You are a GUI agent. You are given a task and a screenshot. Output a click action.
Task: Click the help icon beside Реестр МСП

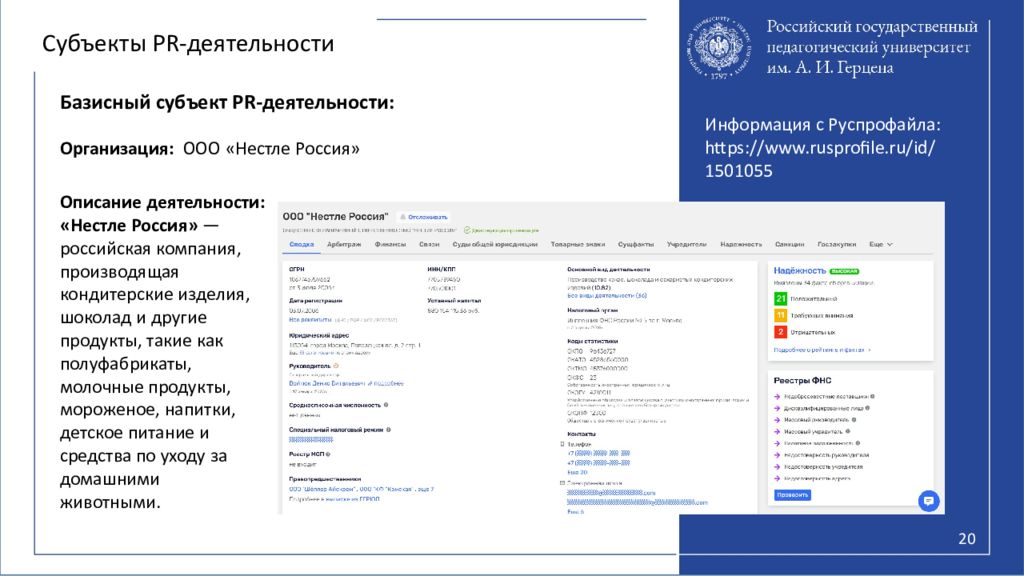click(328, 454)
